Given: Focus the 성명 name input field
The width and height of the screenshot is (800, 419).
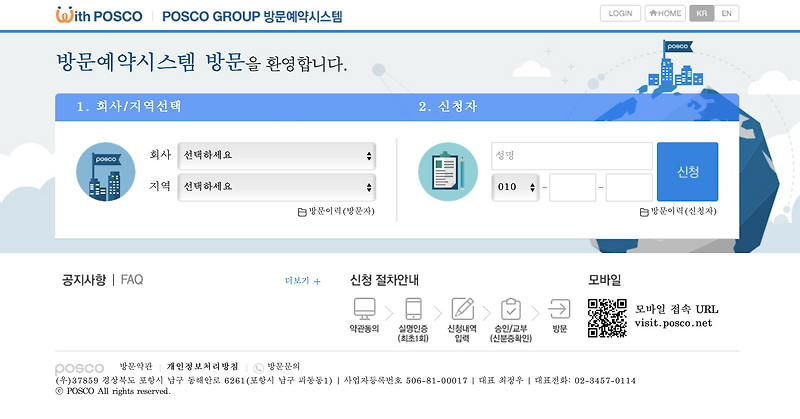Looking at the screenshot, I should point(572,156).
